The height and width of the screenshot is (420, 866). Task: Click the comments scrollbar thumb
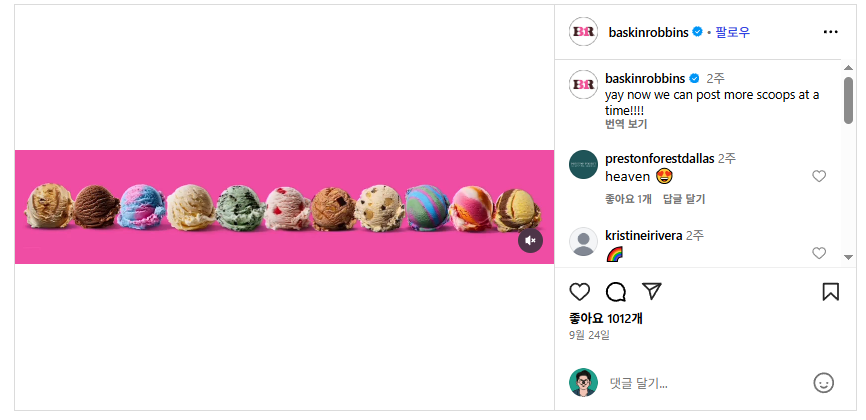pyautogui.click(x=848, y=100)
